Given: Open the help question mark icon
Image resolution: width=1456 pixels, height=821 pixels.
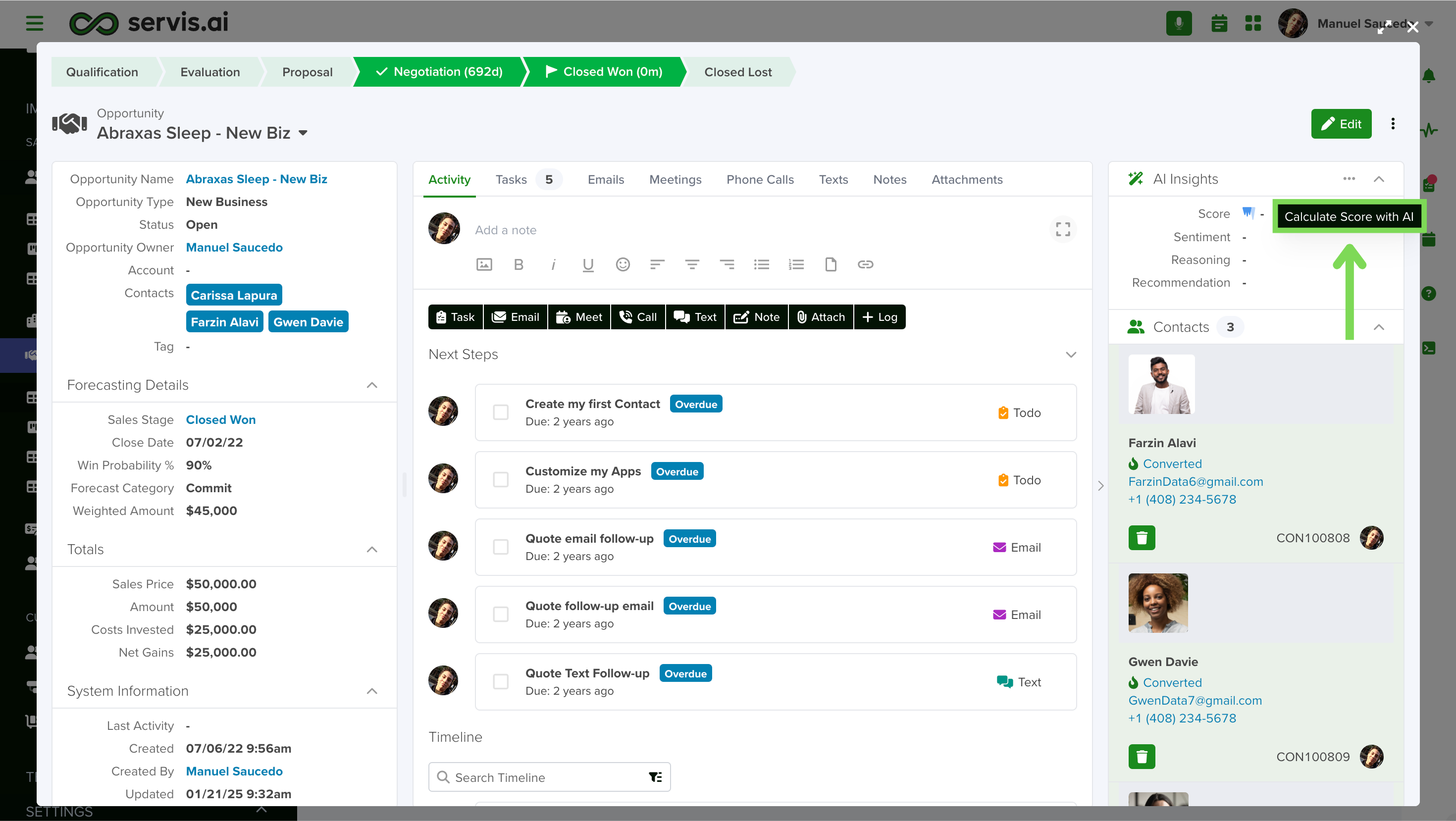Looking at the screenshot, I should tap(1429, 293).
